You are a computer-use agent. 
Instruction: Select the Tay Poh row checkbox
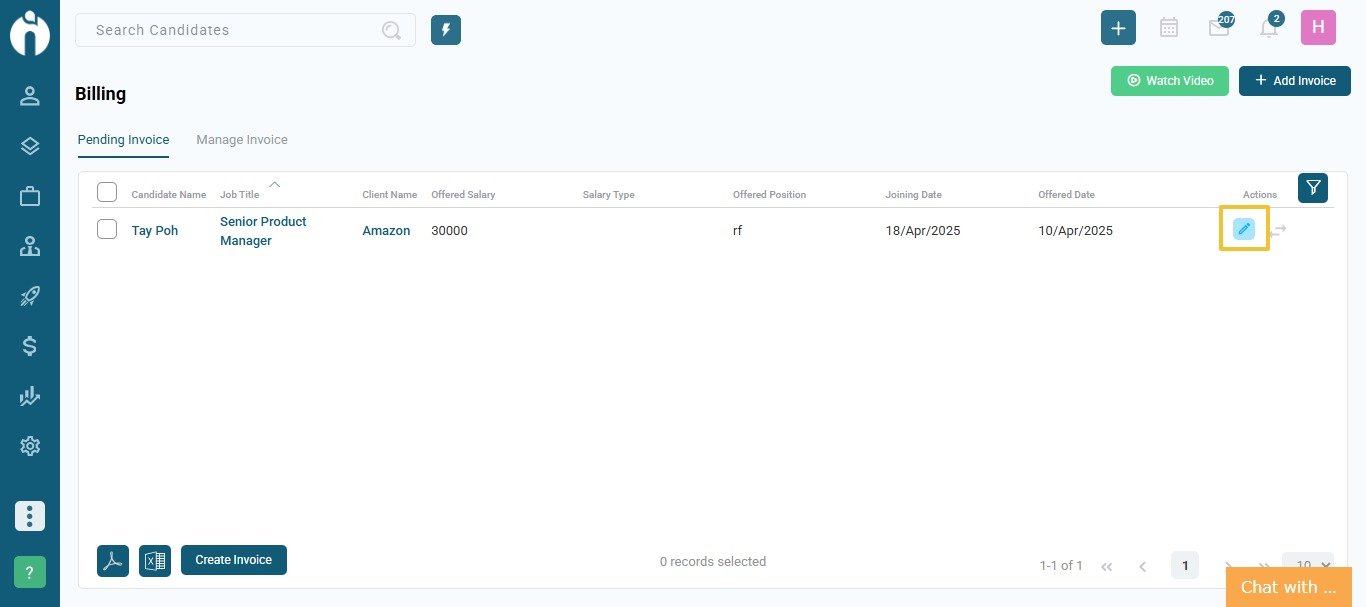(107, 229)
